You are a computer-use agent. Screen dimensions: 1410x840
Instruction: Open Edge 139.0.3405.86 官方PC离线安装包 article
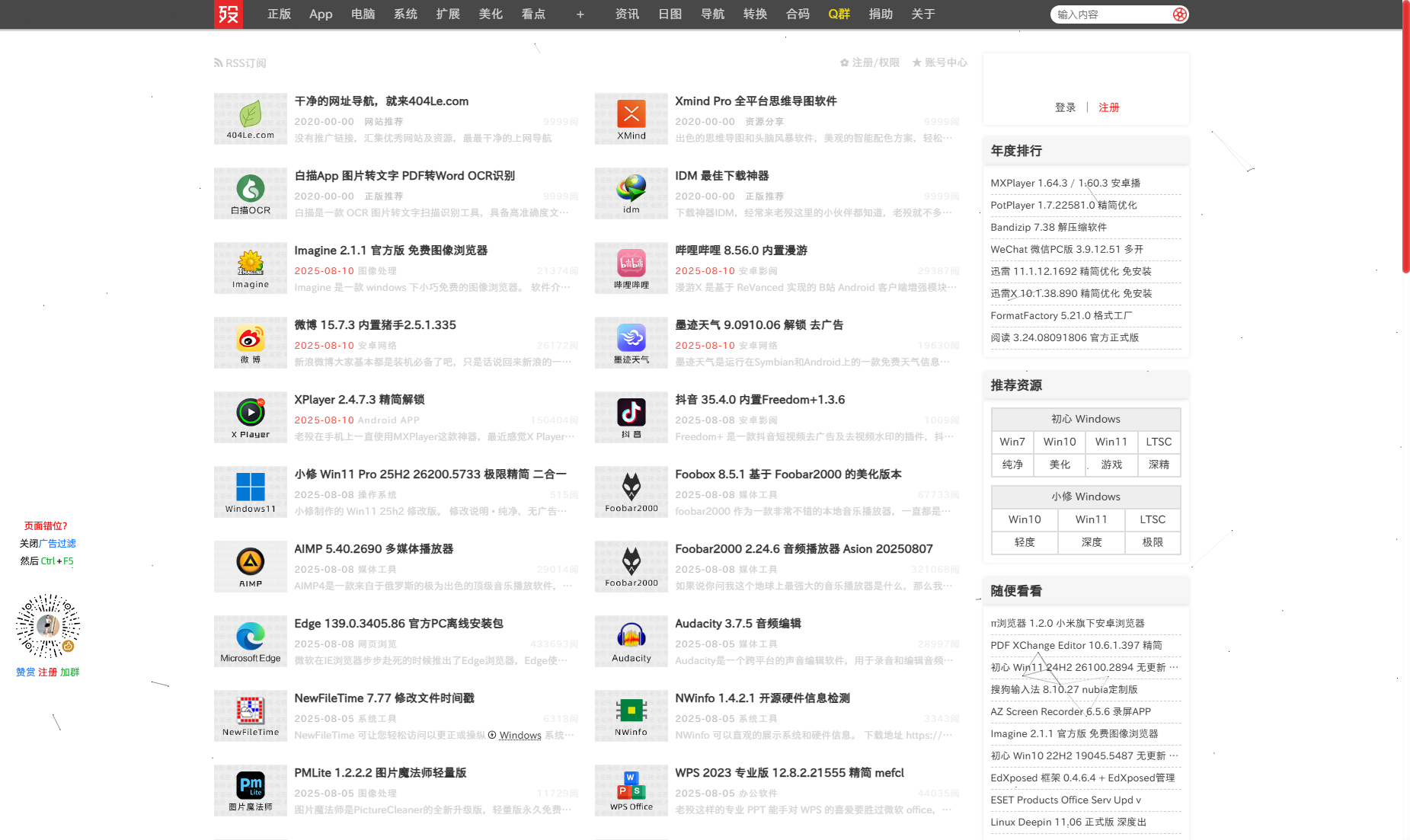pyautogui.click(x=398, y=623)
